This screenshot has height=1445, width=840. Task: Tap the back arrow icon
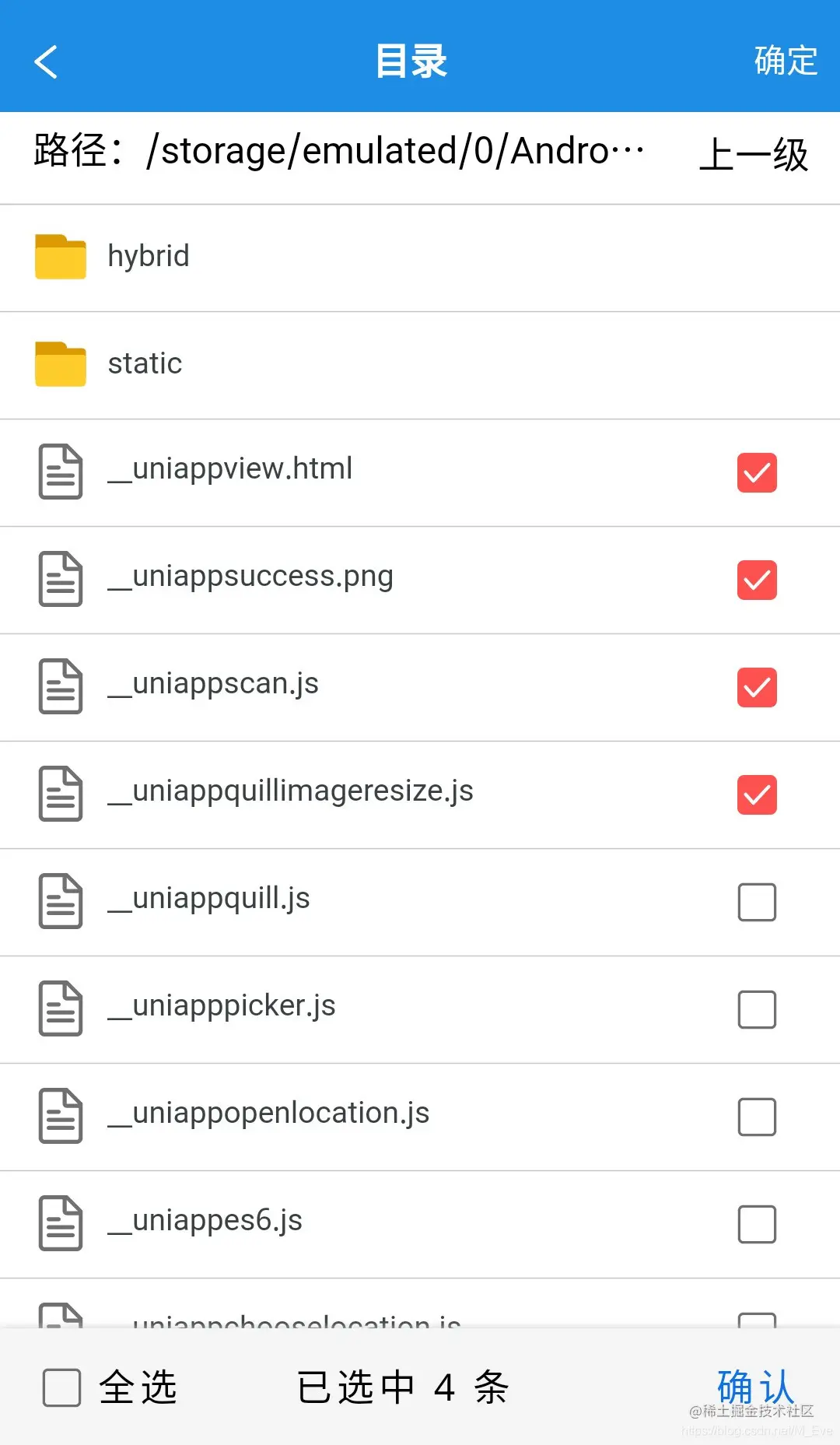[46, 61]
